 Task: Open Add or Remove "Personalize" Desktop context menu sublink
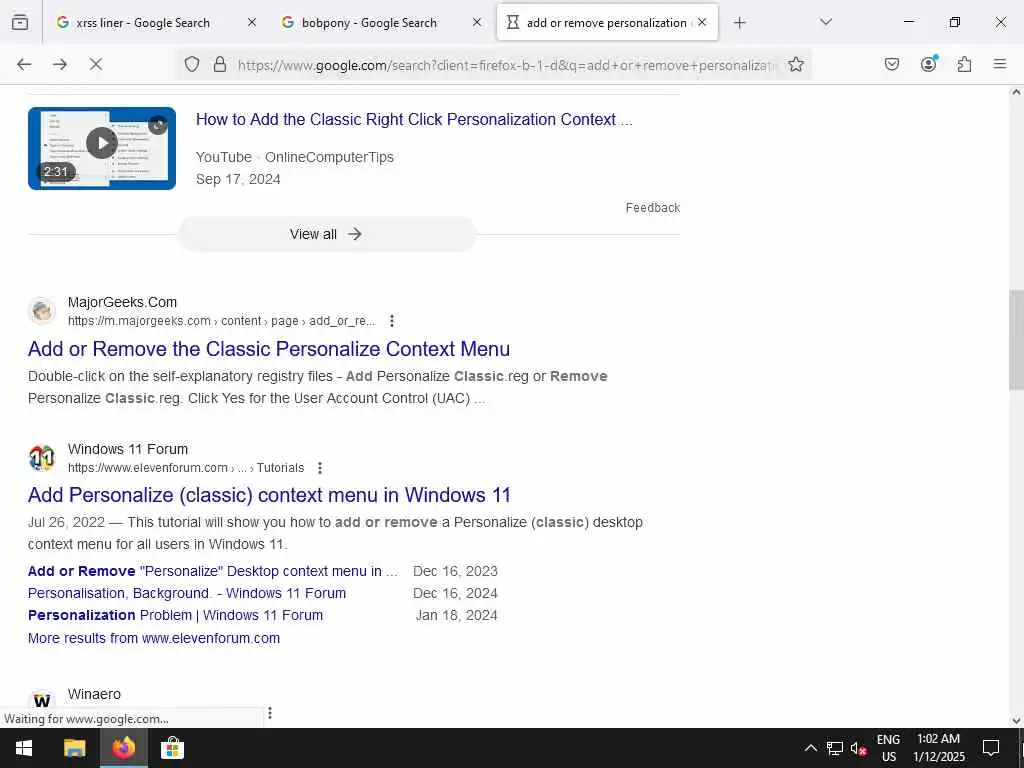pyautogui.click(x=213, y=571)
